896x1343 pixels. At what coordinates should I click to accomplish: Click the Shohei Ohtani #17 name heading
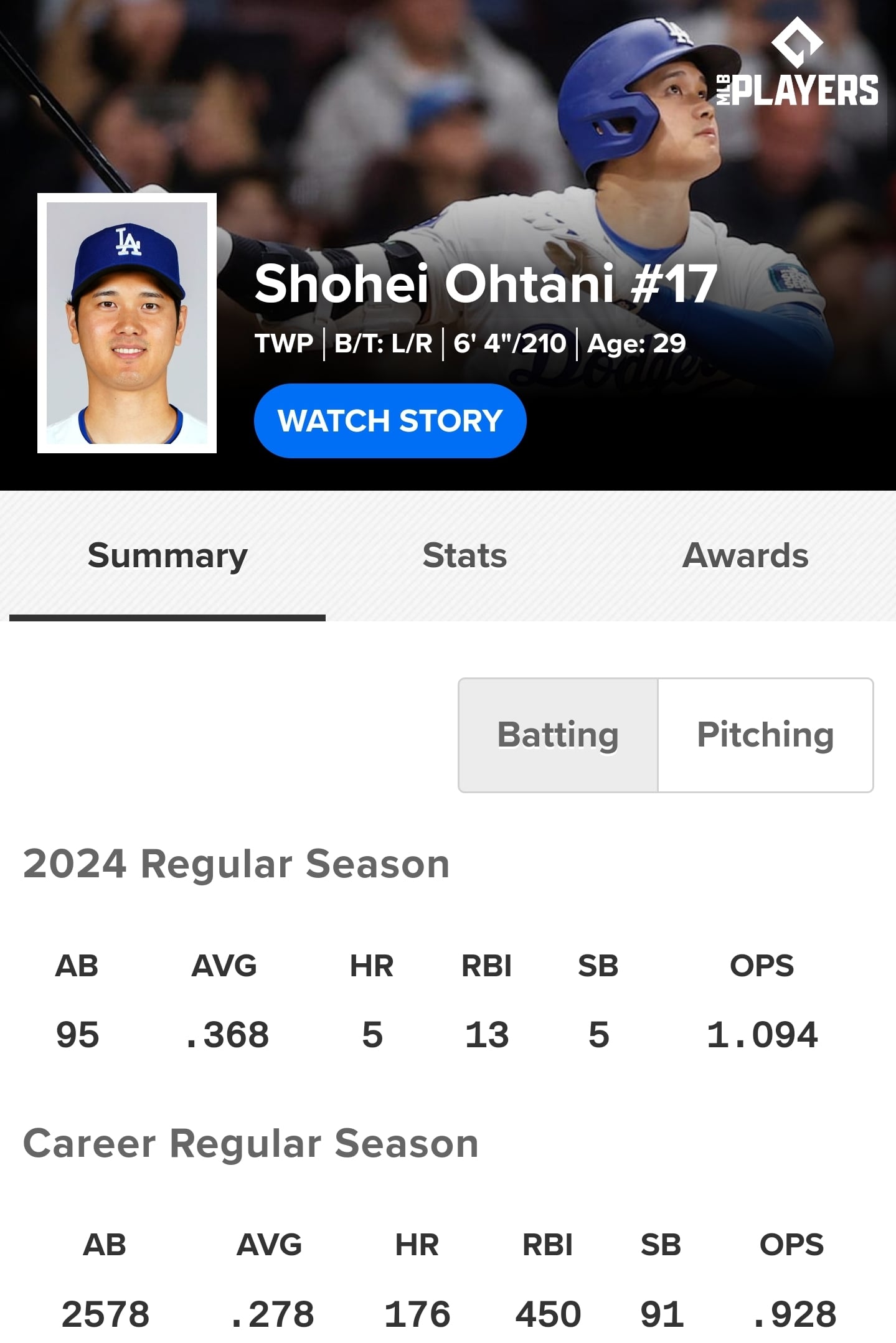click(x=486, y=284)
